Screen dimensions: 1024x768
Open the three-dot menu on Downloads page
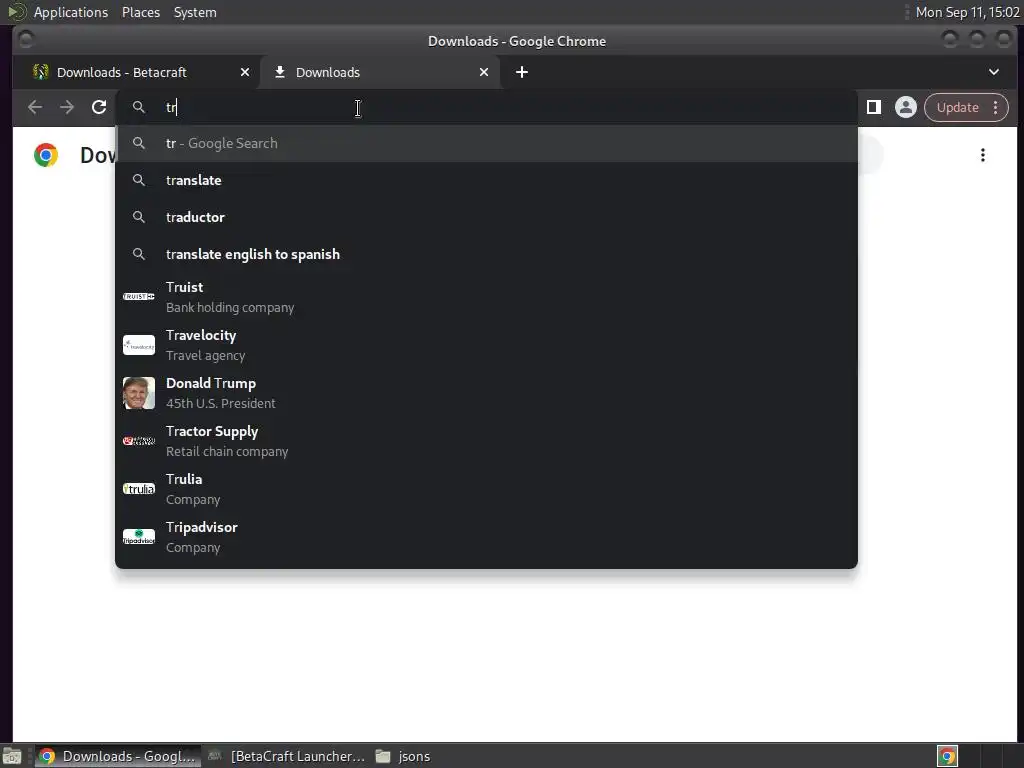[982, 155]
